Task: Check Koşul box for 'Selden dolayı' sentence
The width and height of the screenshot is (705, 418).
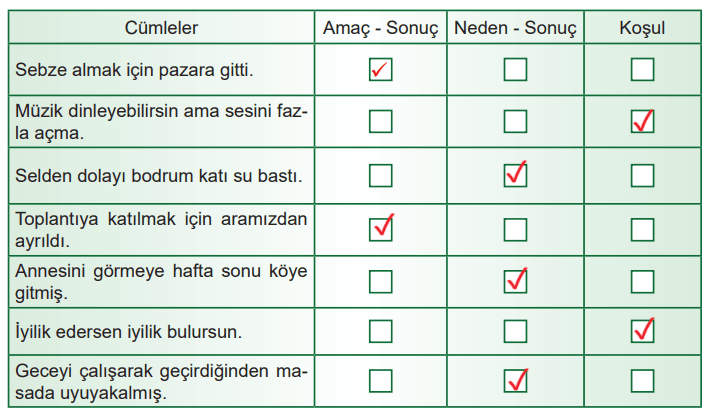Action: [x=642, y=175]
